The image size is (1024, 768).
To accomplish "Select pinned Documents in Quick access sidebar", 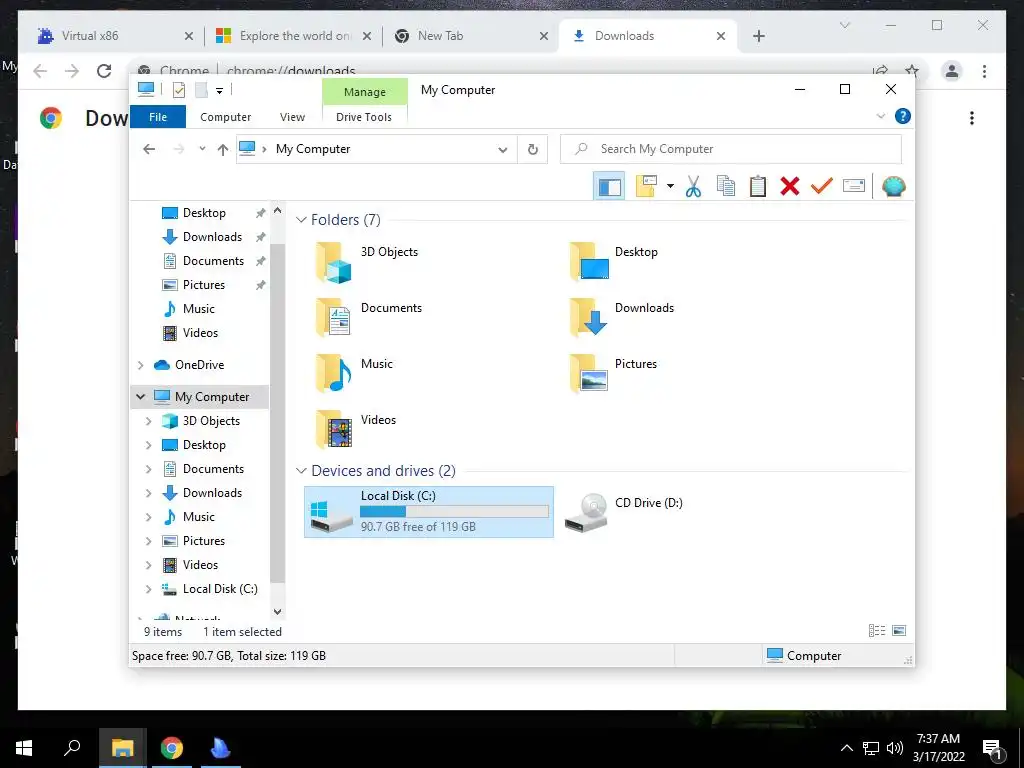I will pyautogui.click(x=213, y=261).
